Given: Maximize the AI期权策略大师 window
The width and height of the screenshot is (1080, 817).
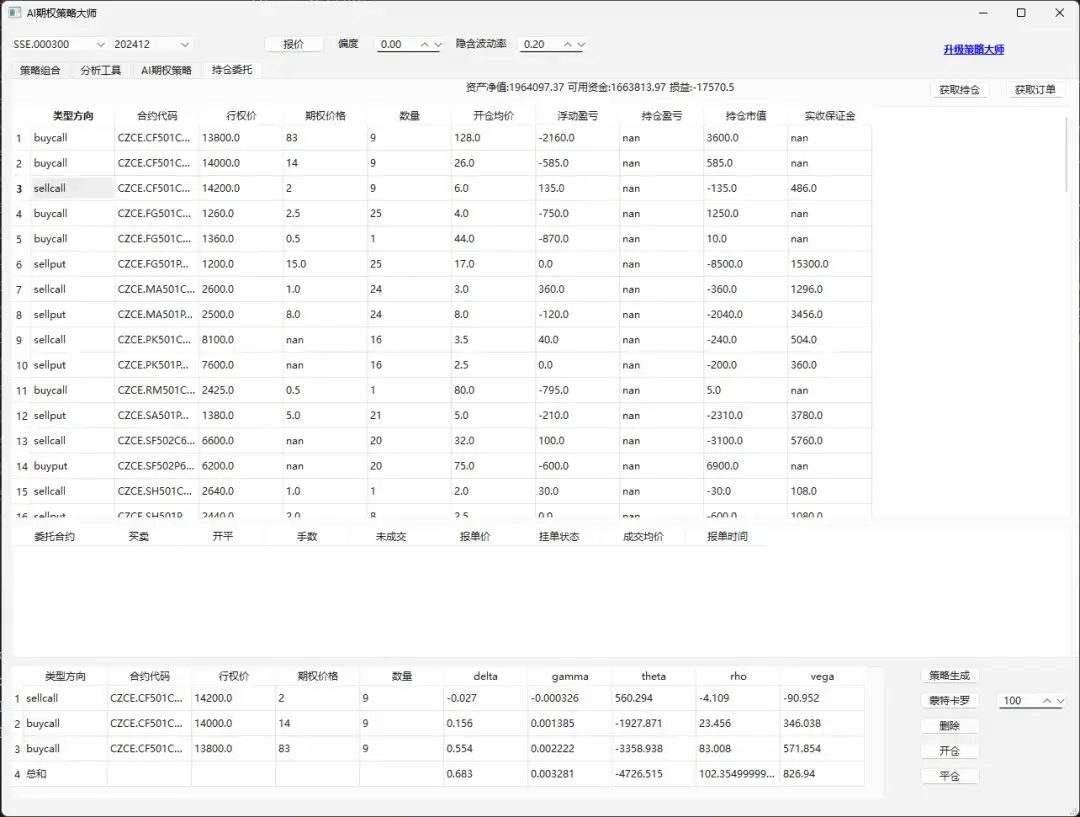Looking at the screenshot, I should [1021, 12].
